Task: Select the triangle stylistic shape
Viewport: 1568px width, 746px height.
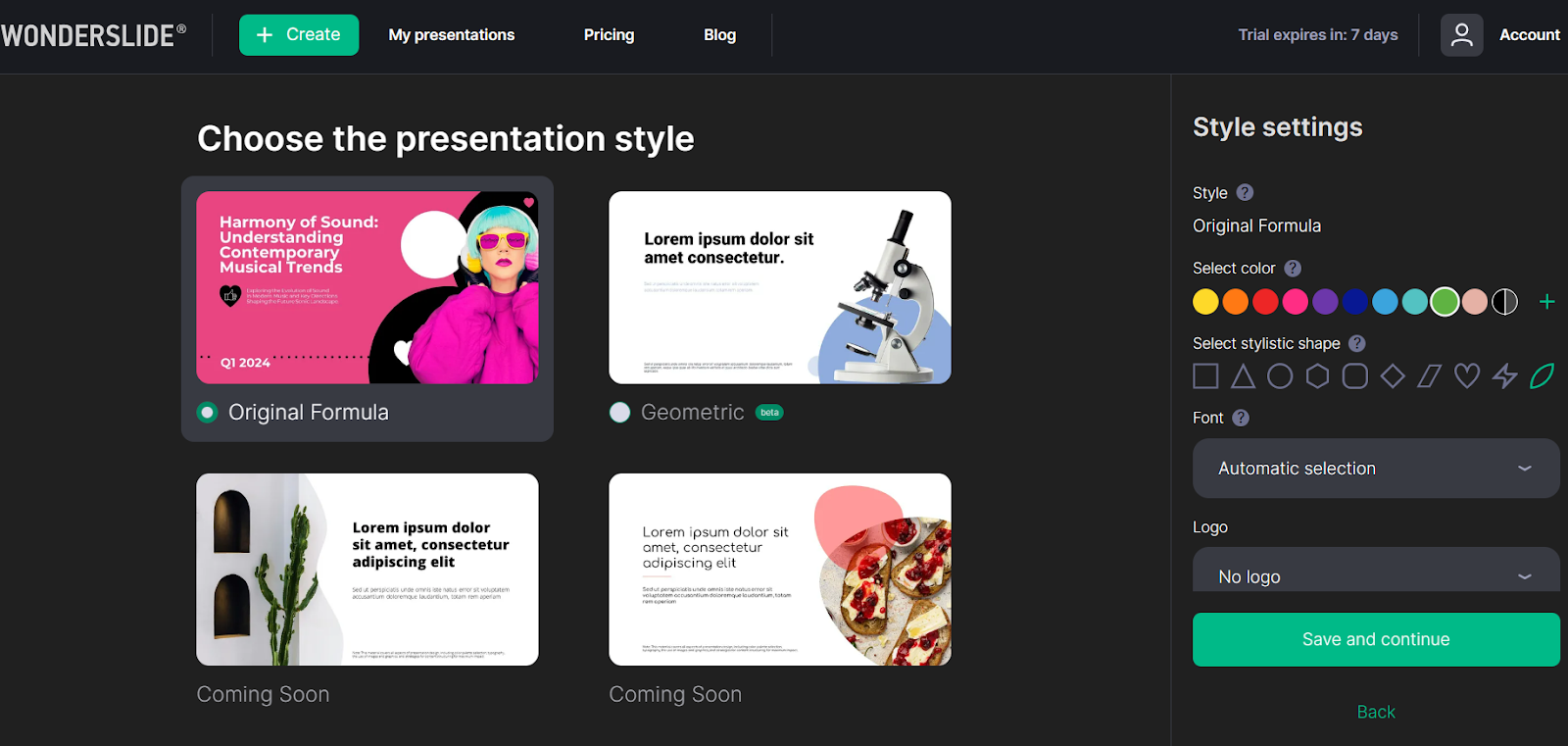Action: click(1243, 376)
